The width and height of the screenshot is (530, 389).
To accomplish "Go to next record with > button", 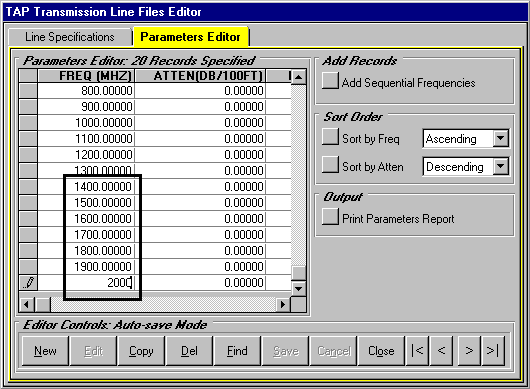I will (469, 351).
